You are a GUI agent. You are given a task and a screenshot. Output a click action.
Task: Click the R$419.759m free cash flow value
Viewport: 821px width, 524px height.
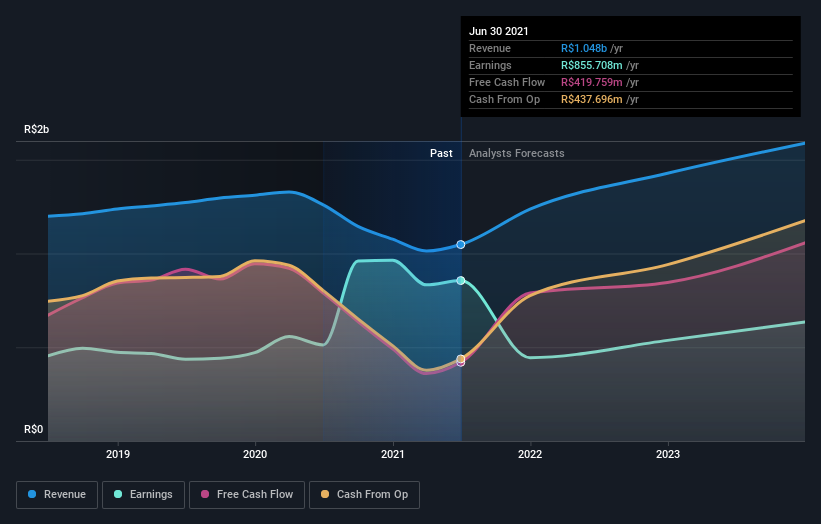tap(592, 82)
